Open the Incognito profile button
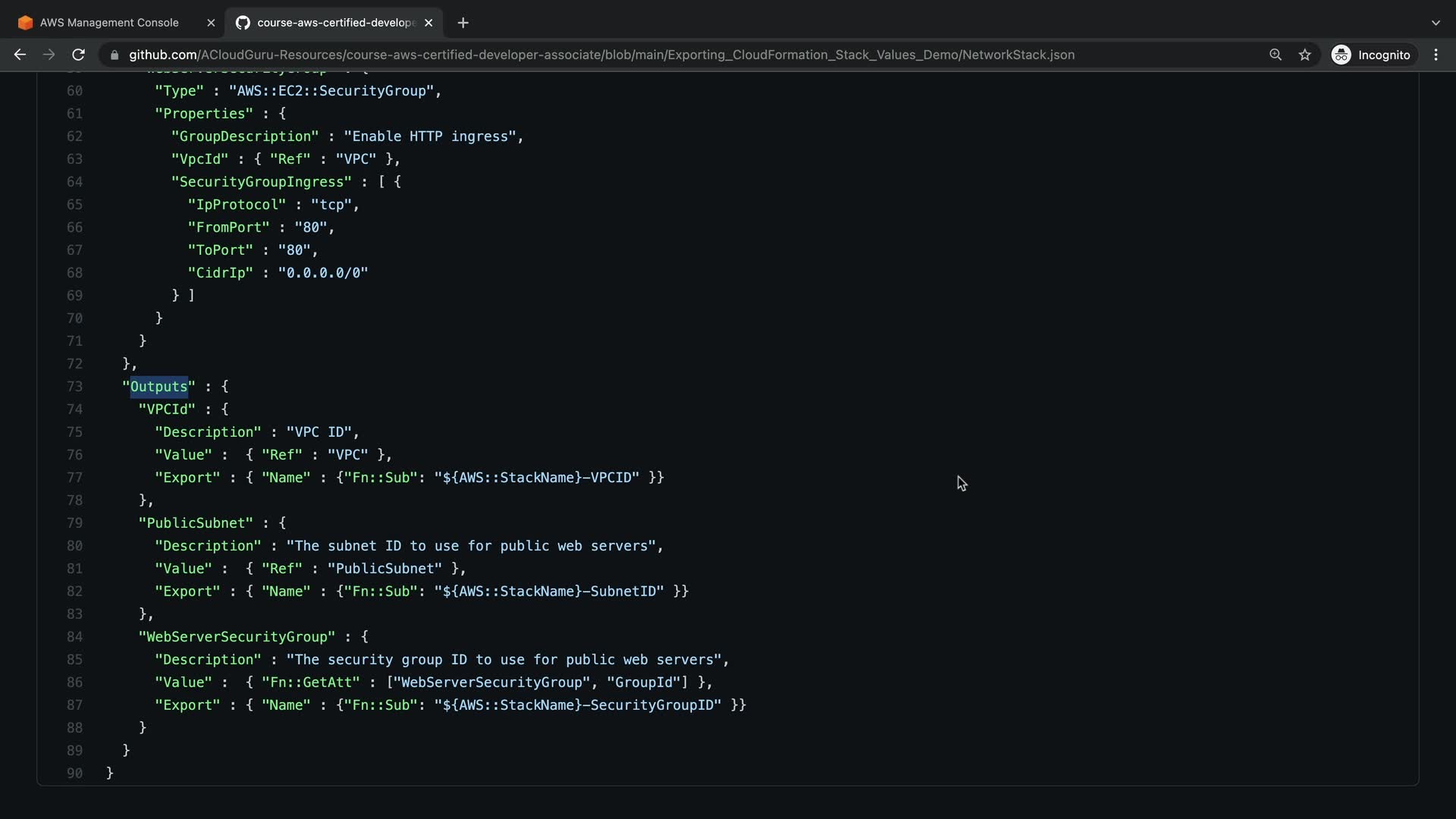 [x=1371, y=55]
